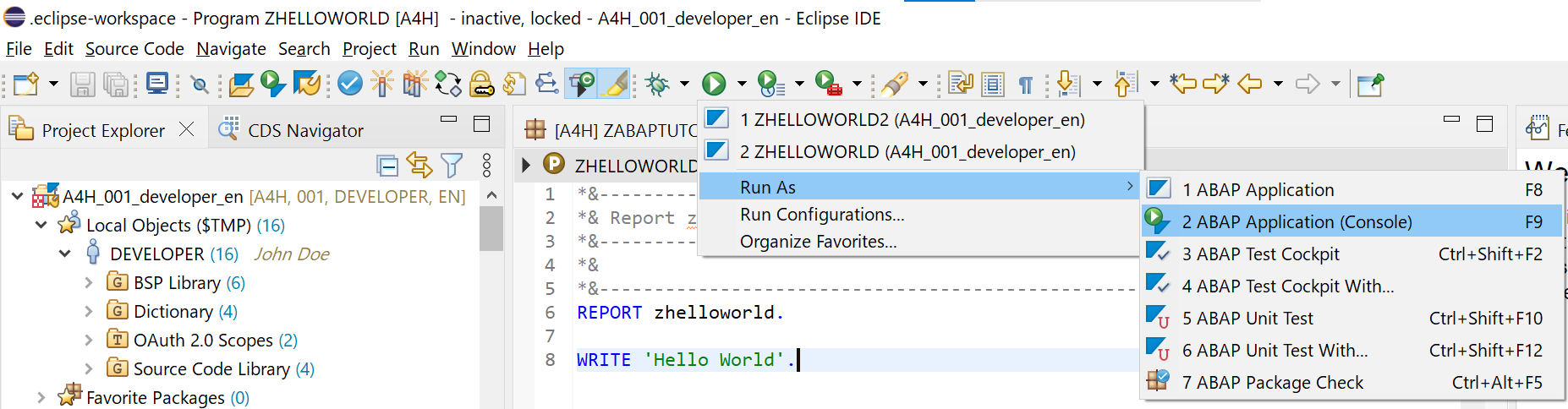Click the New wizard toolbar icon
1568x409 pixels.
(26, 84)
